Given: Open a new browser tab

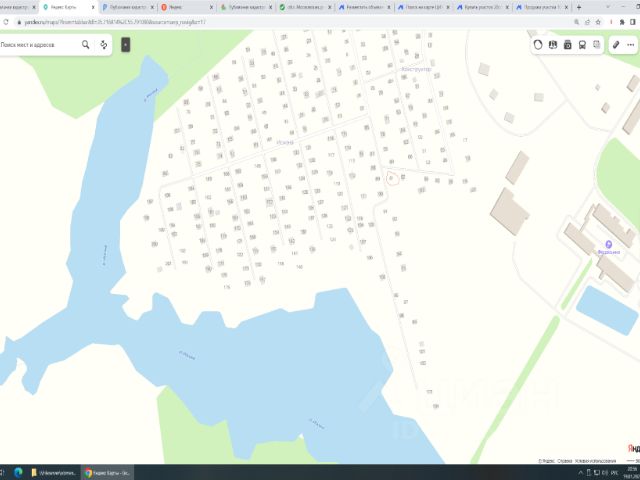Looking at the screenshot, I should [x=579, y=7].
